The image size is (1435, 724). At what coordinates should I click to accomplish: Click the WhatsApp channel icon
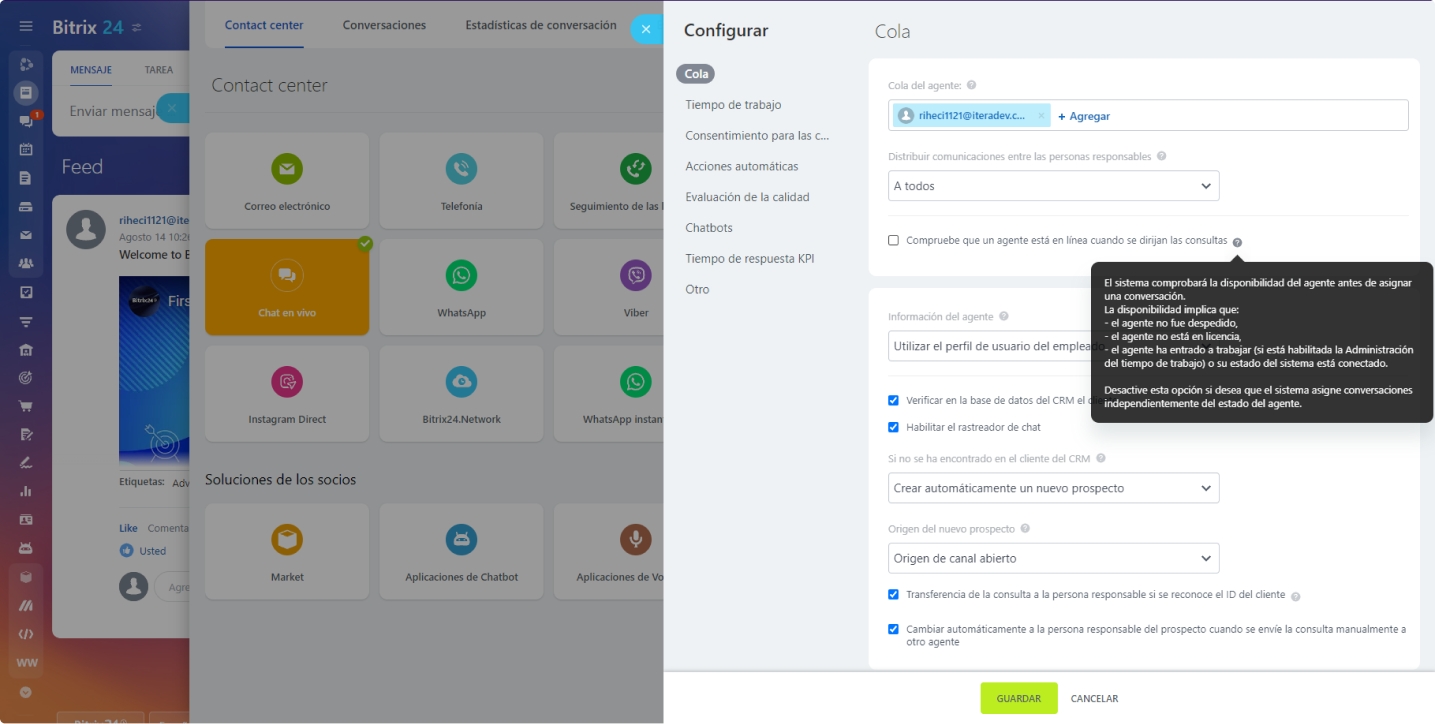461,275
